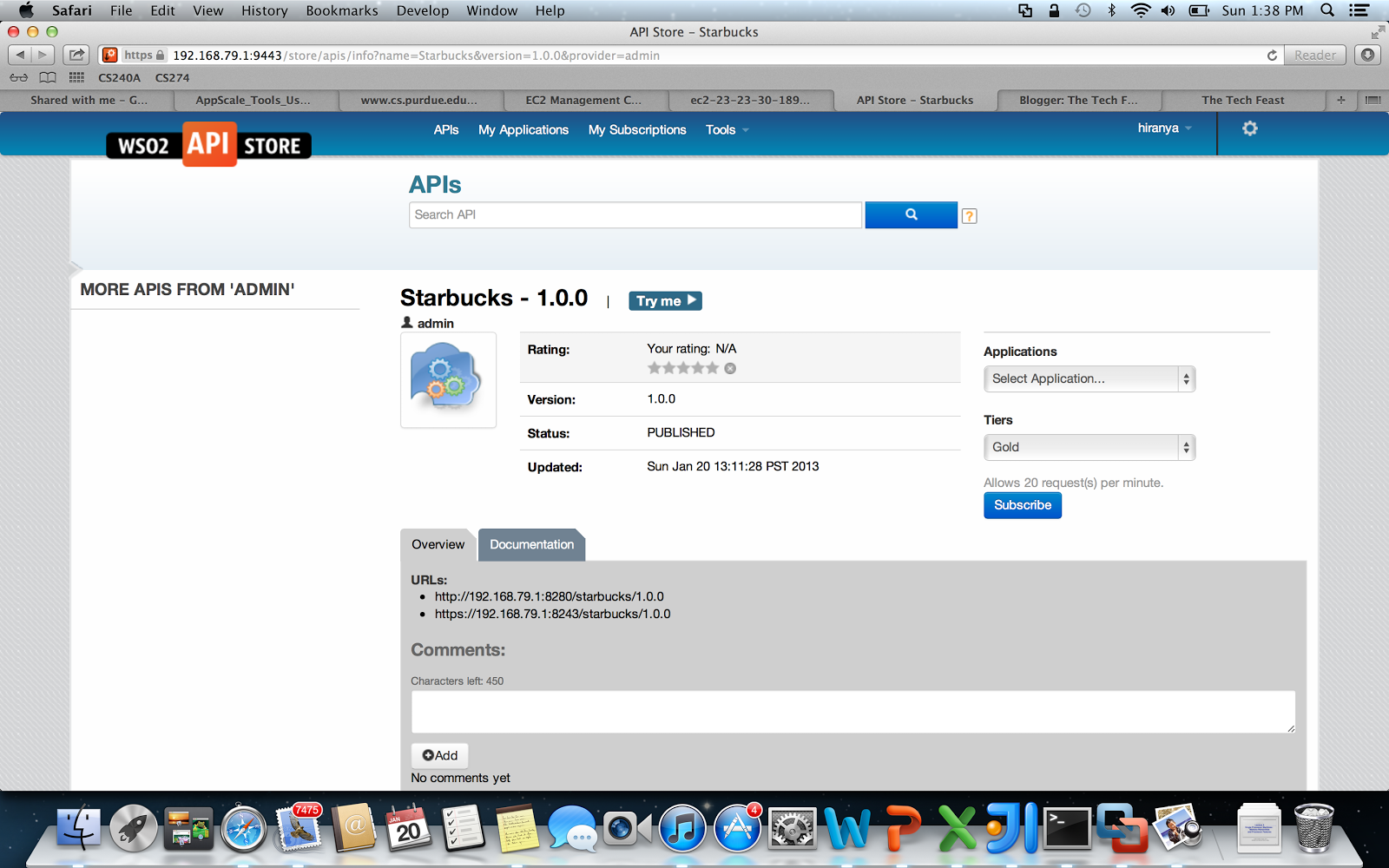The image size is (1389, 868).
Task: Subscribe to the Starbucks API
Action: 1022,505
